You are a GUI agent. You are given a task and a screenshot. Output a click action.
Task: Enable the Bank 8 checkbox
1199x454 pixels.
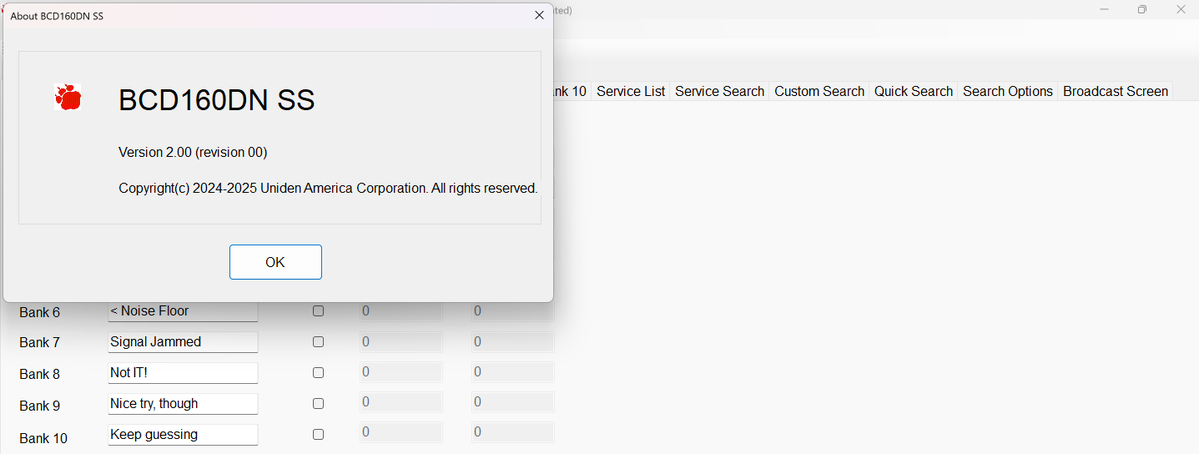pos(318,373)
